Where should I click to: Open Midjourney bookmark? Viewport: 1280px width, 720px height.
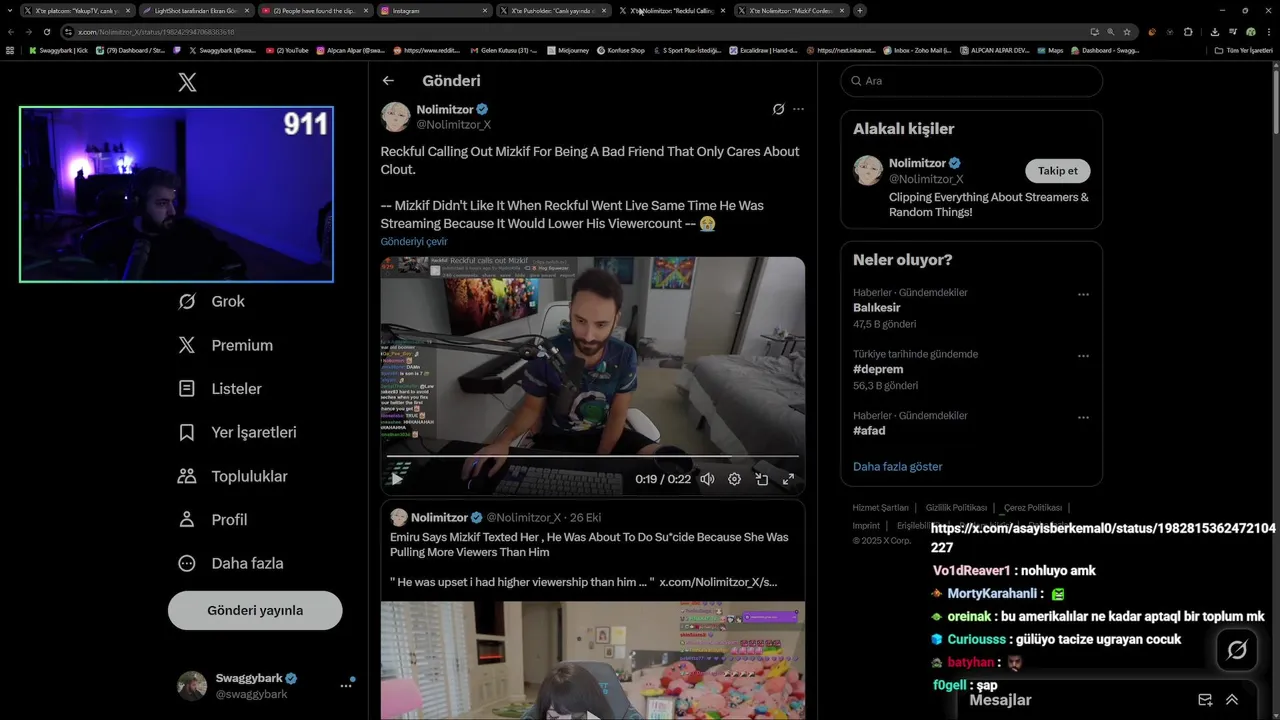tap(566, 50)
